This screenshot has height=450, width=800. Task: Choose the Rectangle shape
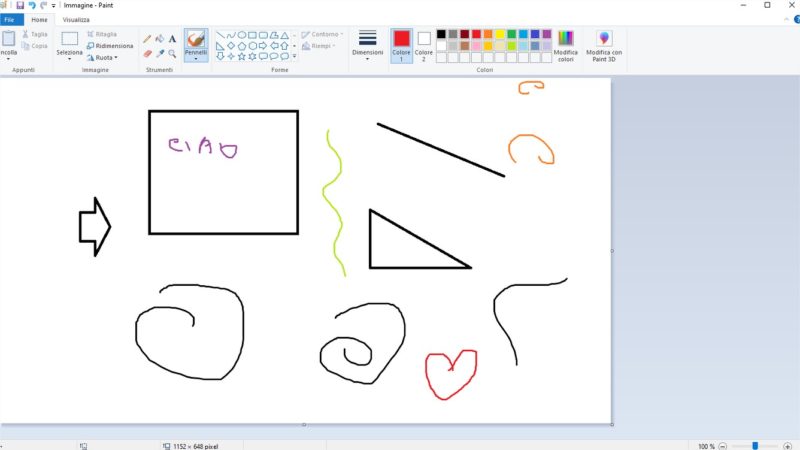[252, 35]
